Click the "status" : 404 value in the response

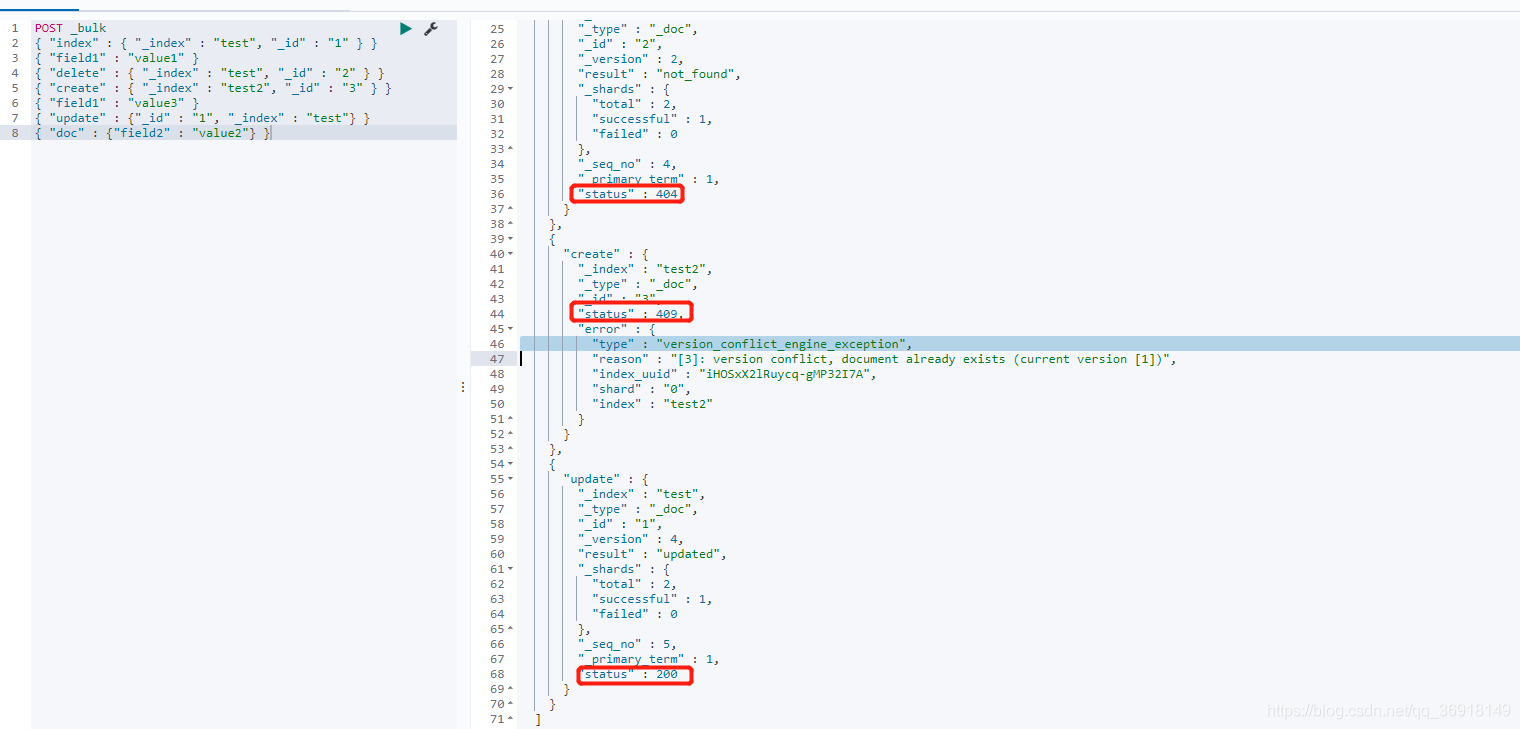point(628,194)
